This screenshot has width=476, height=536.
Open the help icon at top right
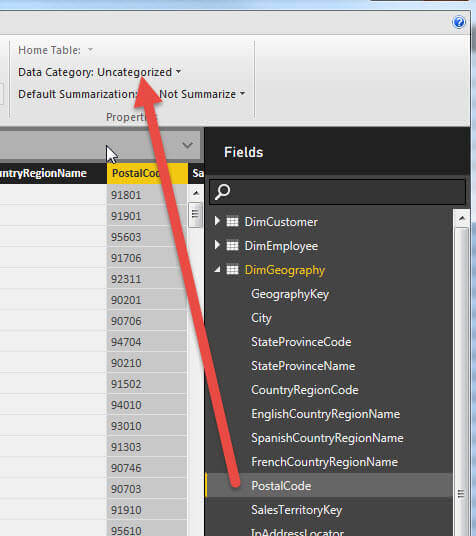(459, 22)
